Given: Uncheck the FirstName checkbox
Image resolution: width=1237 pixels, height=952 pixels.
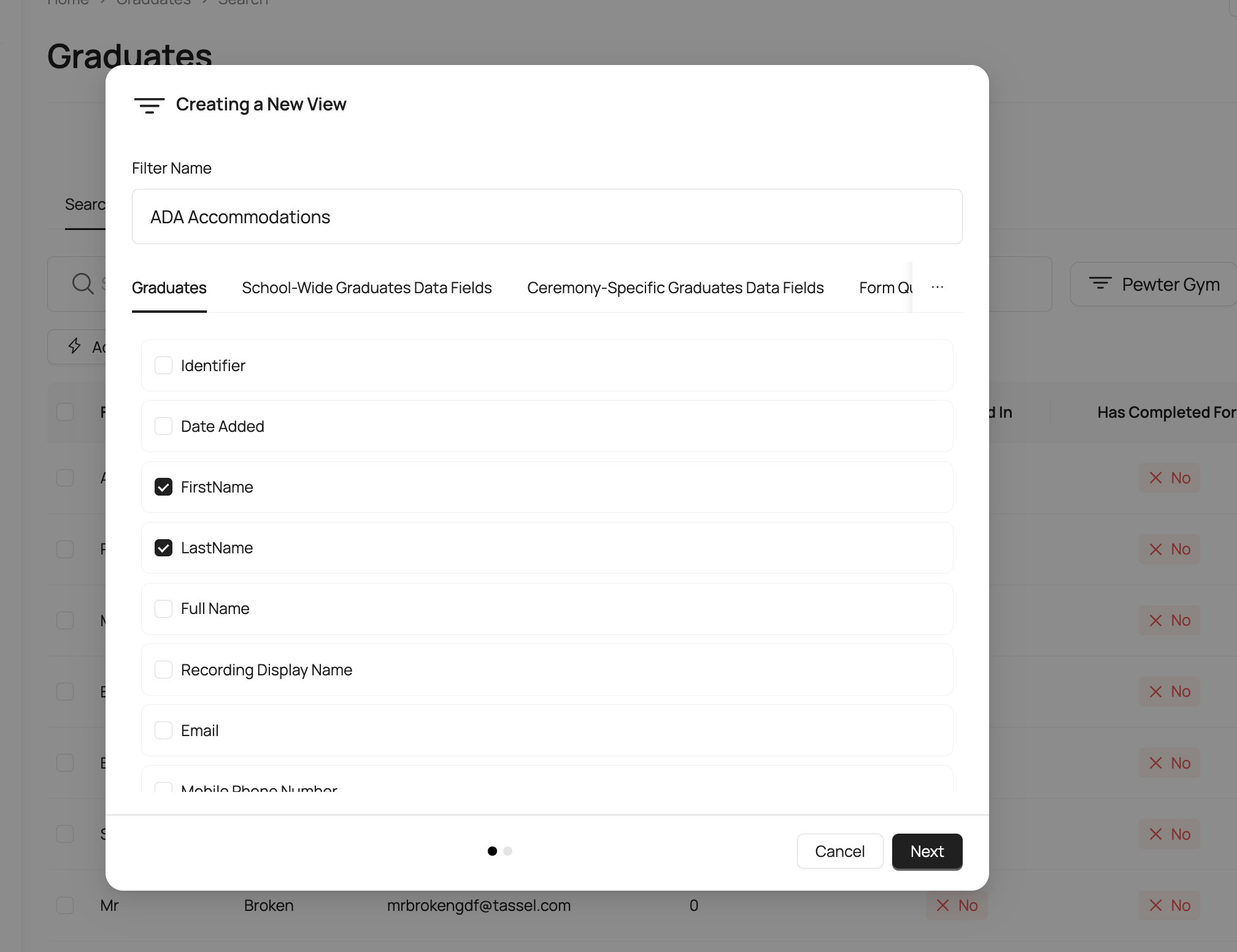Looking at the screenshot, I should (163, 487).
